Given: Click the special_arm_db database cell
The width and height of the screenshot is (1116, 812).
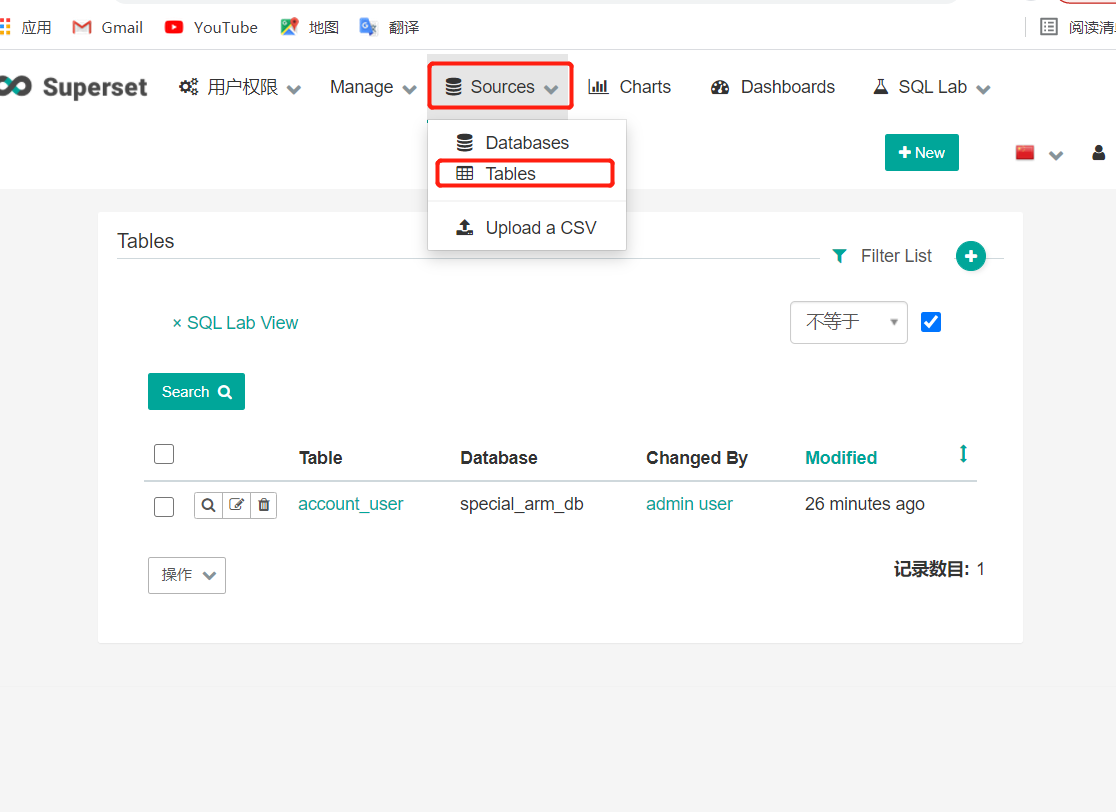Looking at the screenshot, I should tap(522, 504).
